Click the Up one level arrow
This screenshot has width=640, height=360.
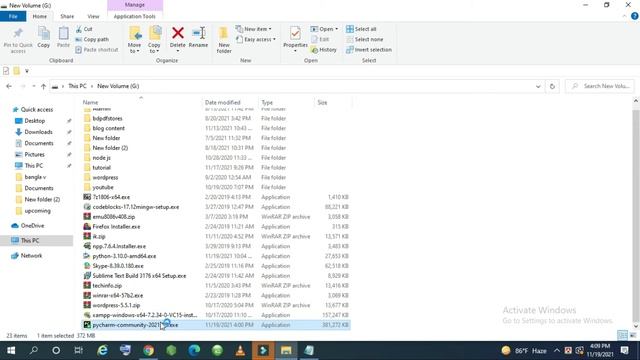(x=43, y=86)
